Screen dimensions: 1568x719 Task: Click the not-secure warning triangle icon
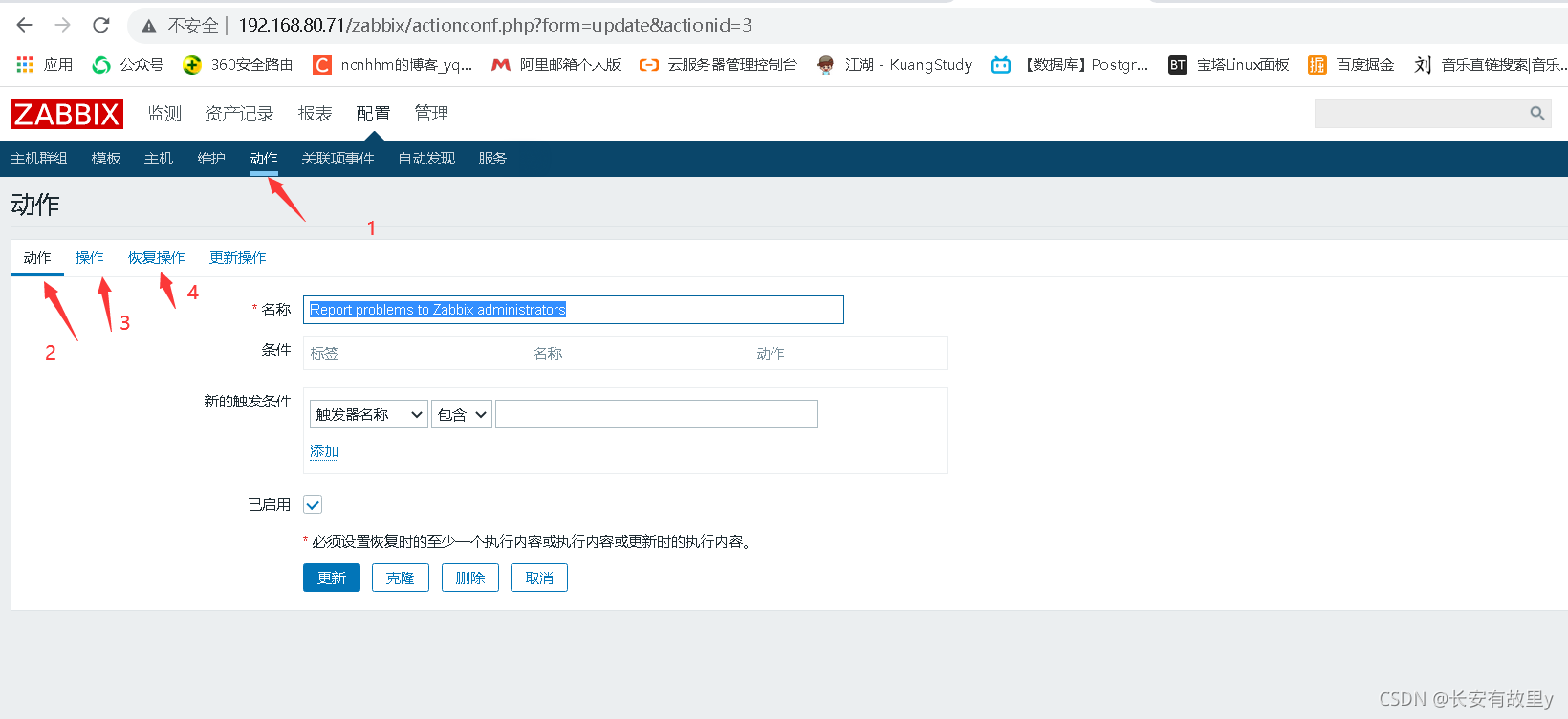coord(149,26)
